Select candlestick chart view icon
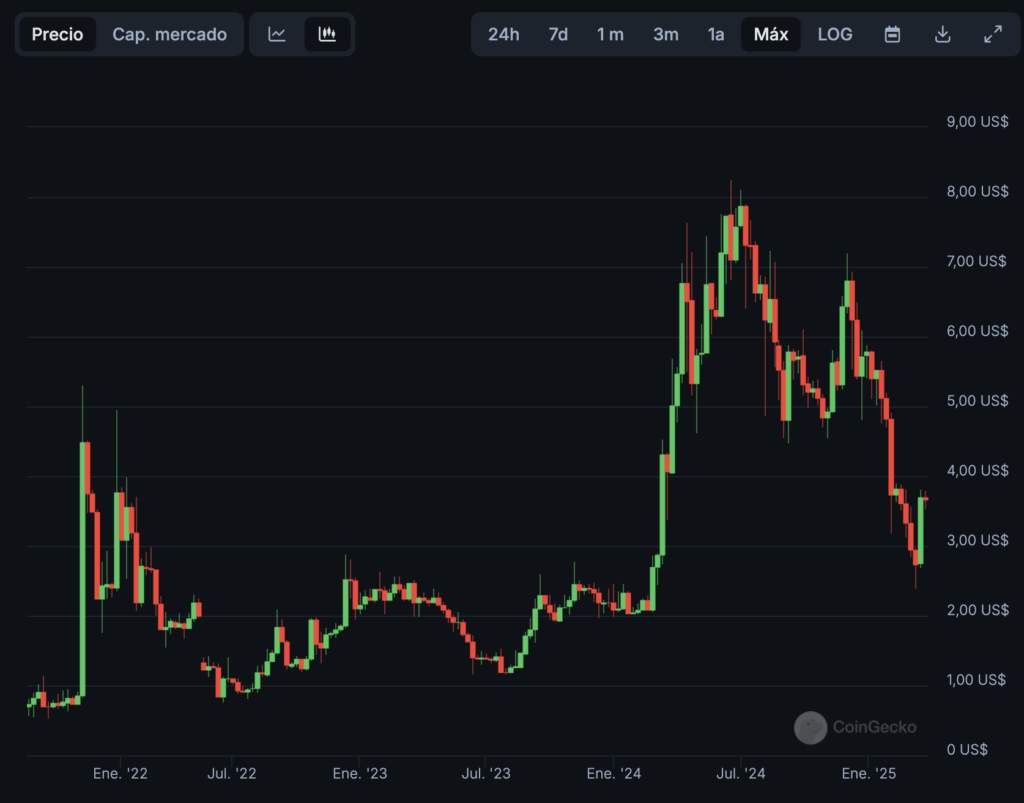The width and height of the screenshot is (1024, 803). (x=327, y=34)
